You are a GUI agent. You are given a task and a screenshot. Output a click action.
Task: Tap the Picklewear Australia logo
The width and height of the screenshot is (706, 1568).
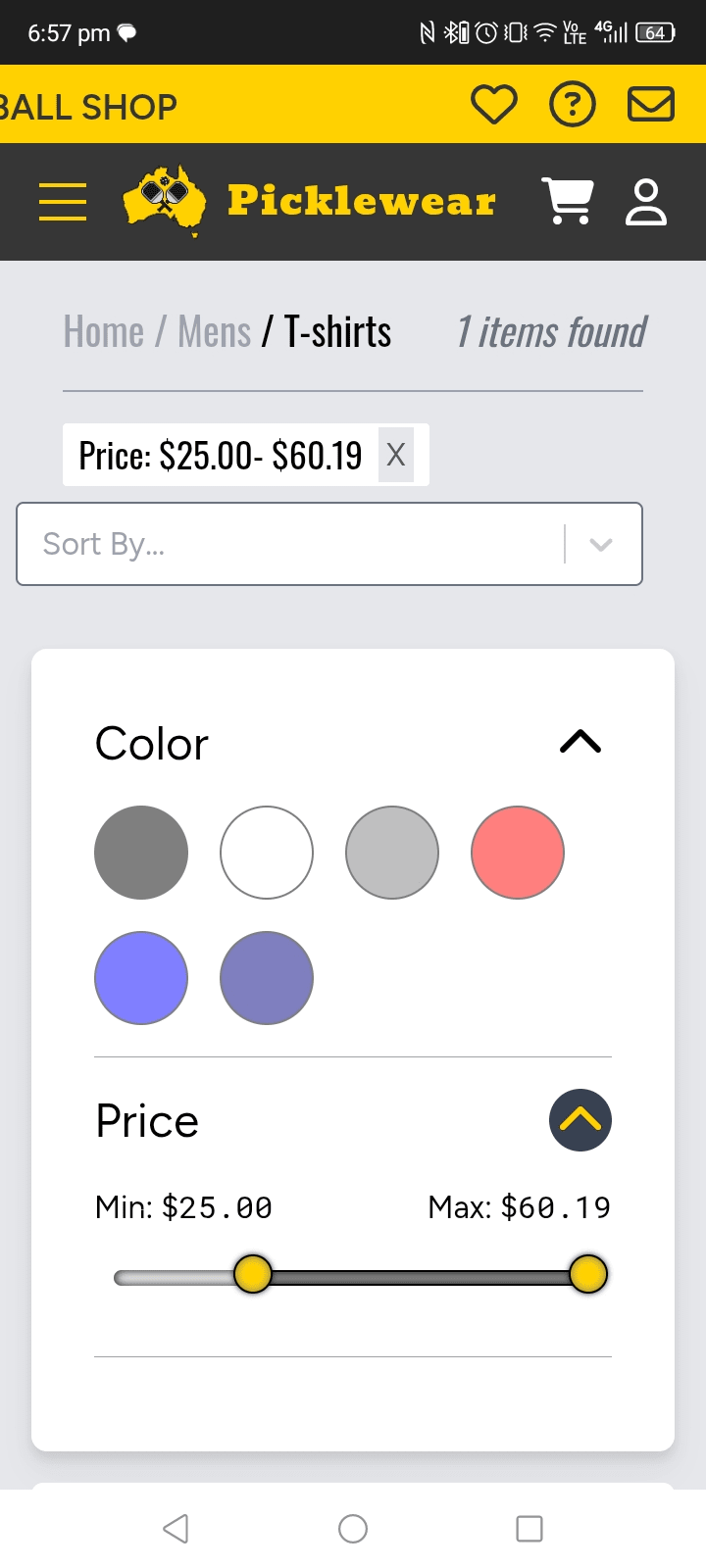click(x=309, y=201)
